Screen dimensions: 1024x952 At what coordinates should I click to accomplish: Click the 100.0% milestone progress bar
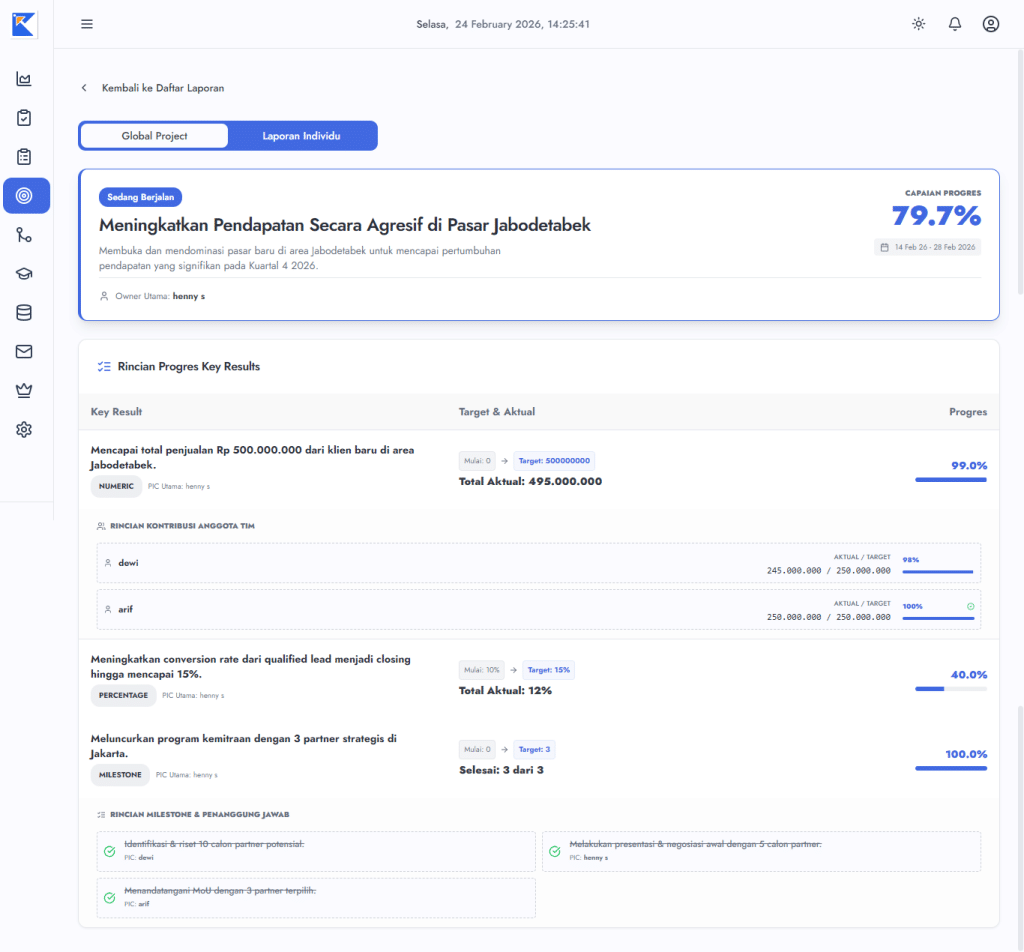tap(951, 769)
